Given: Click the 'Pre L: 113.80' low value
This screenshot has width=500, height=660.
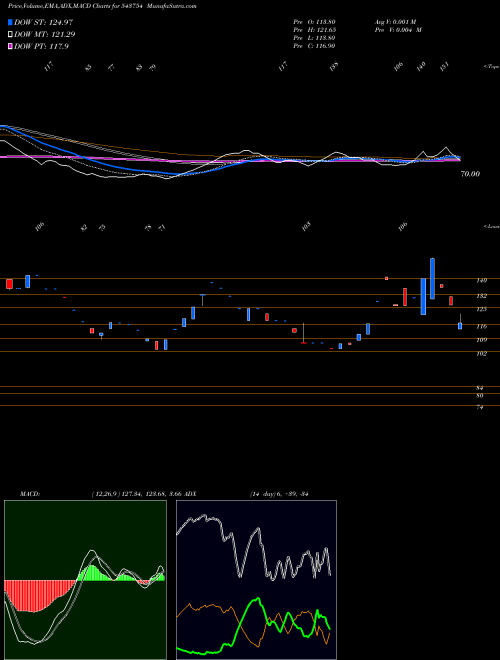Looking at the screenshot, I should (314, 38).
